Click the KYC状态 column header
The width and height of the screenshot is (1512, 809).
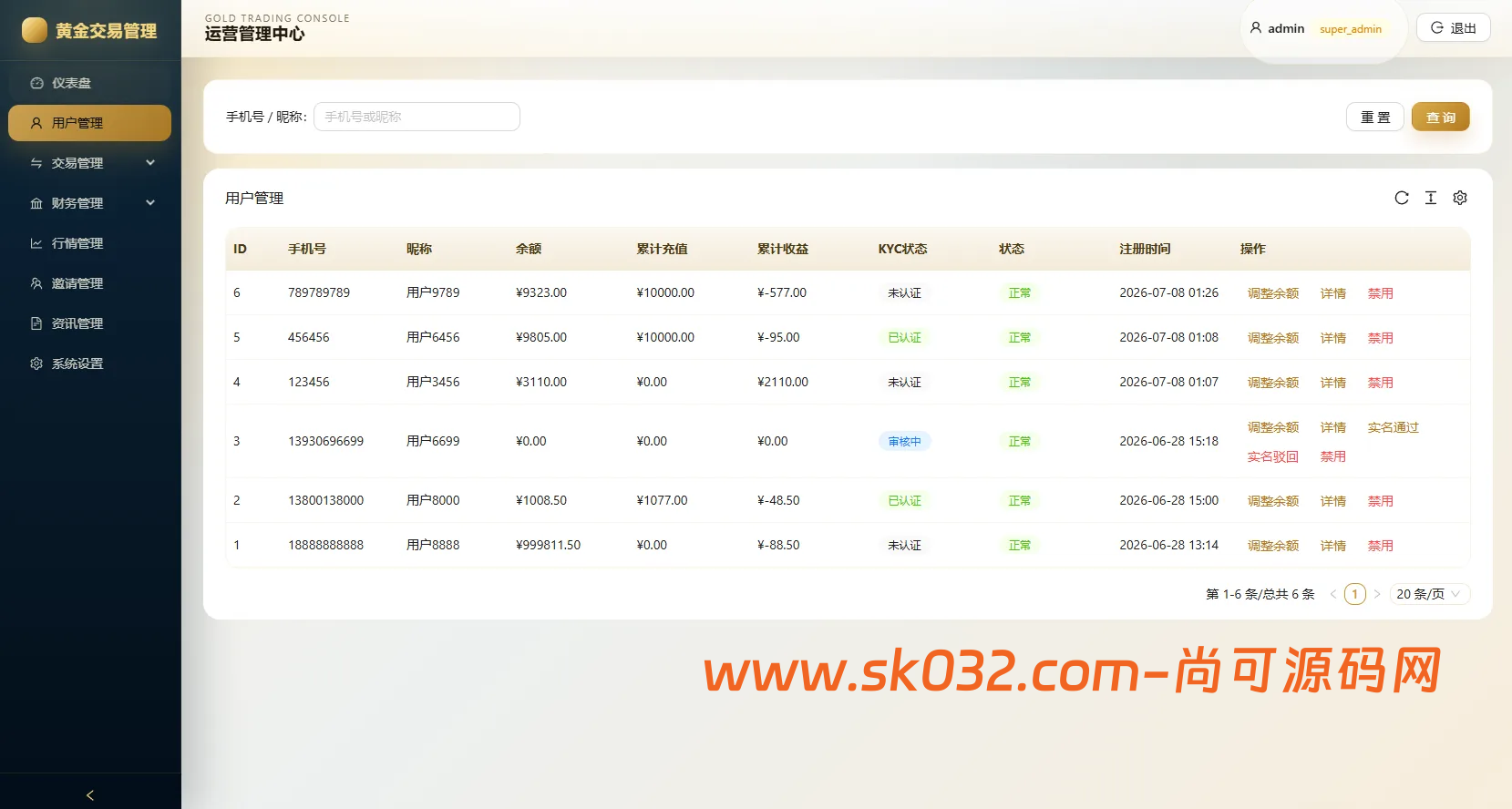902,249
